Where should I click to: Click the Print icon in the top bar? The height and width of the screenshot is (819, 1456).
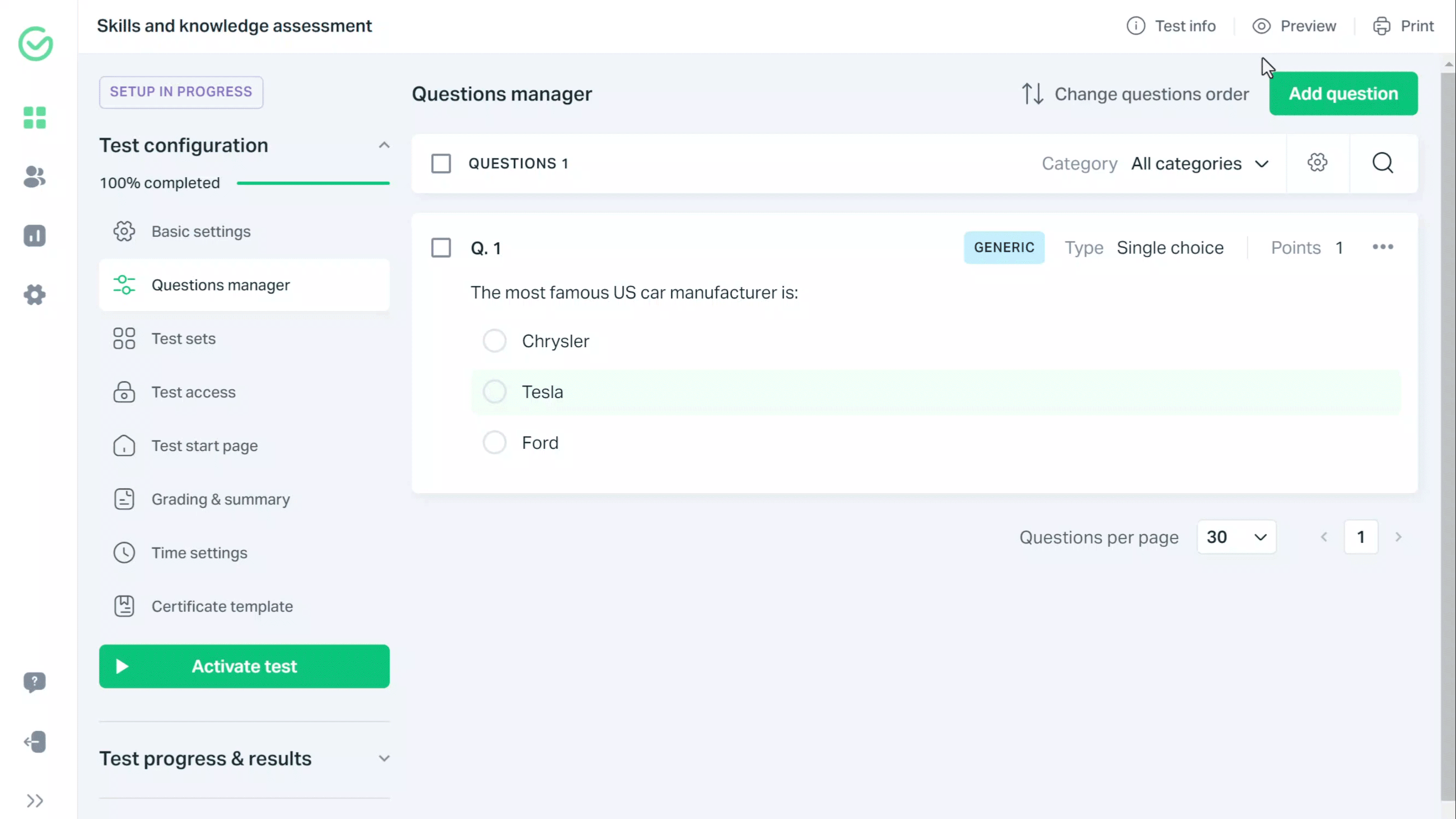point(1381,25)
